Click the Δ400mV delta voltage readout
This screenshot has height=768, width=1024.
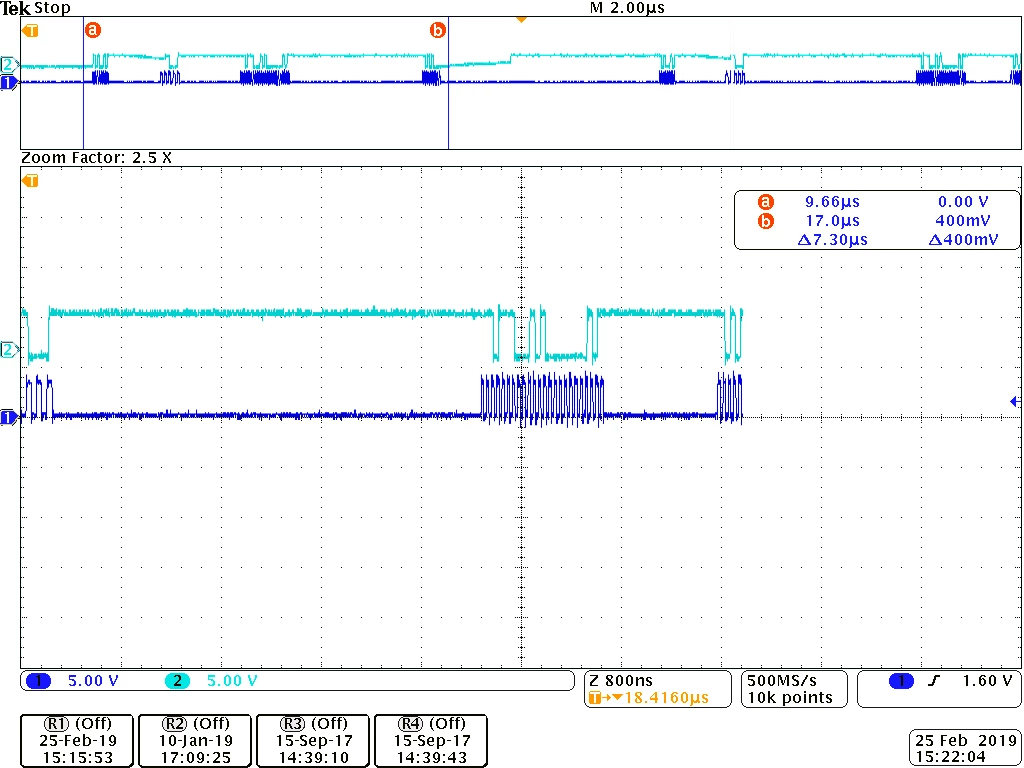(x=963, y=240)
